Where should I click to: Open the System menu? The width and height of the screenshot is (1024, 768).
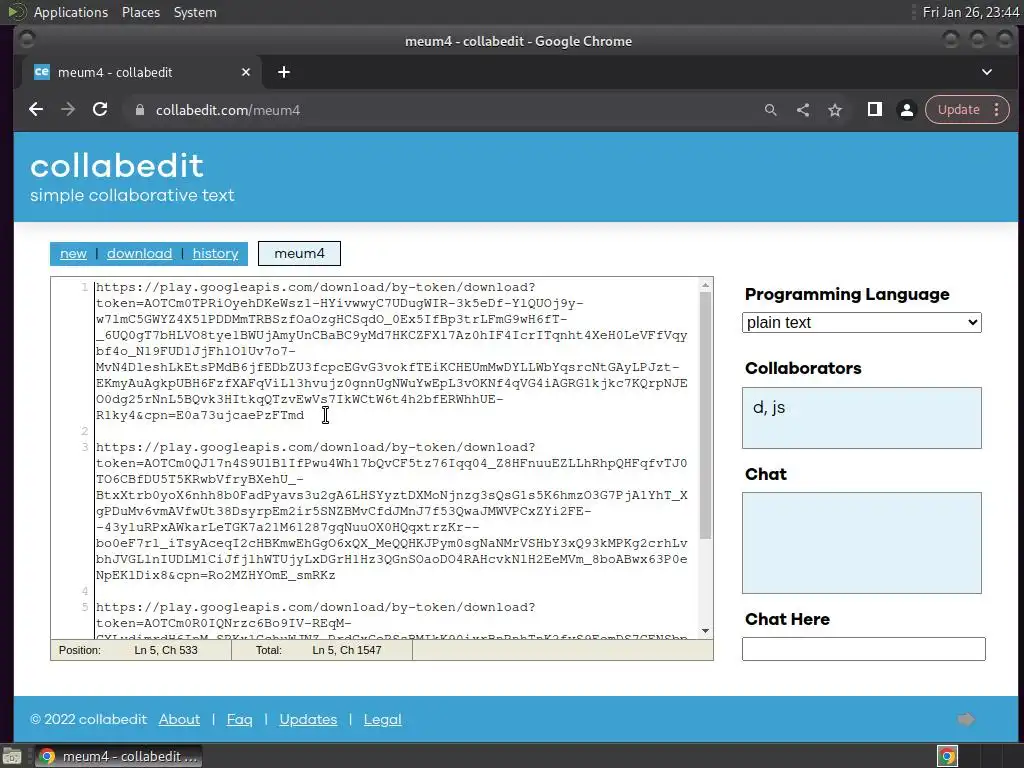click(195, 12)
